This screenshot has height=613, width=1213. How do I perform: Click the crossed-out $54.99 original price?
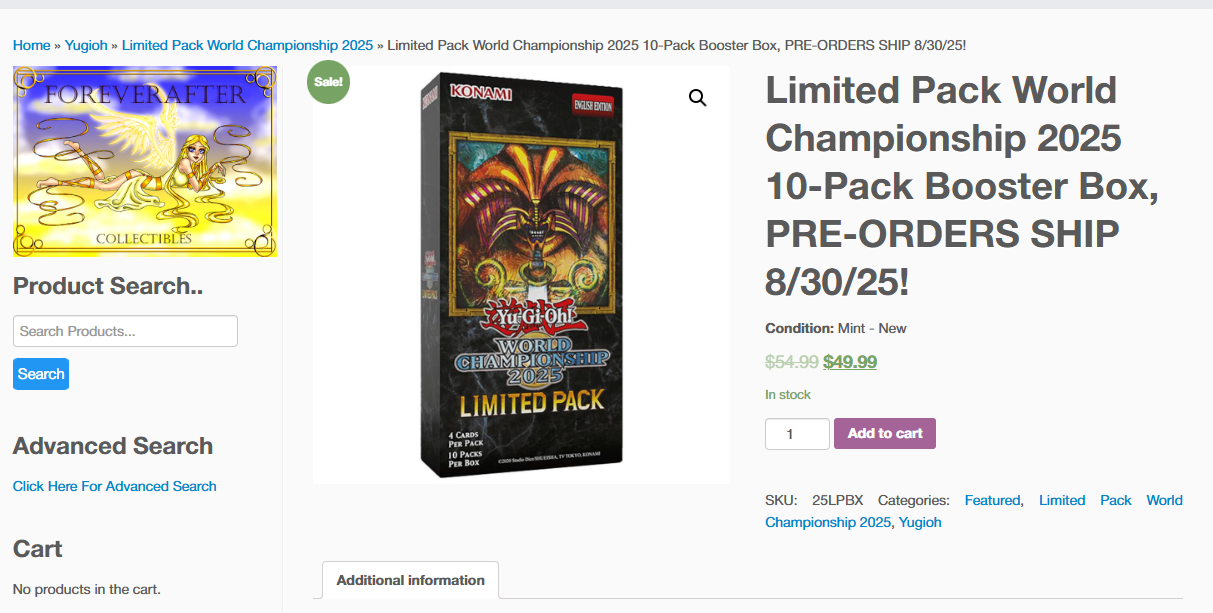[x=792, y=362]
